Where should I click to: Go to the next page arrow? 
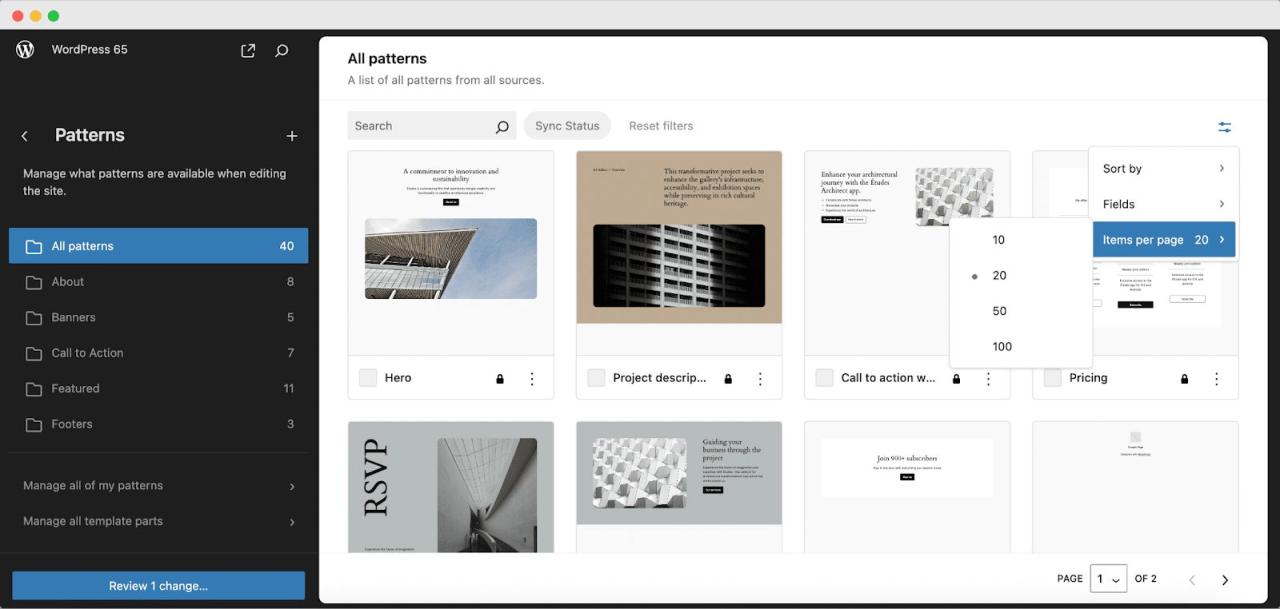[x=1225, y=580]
